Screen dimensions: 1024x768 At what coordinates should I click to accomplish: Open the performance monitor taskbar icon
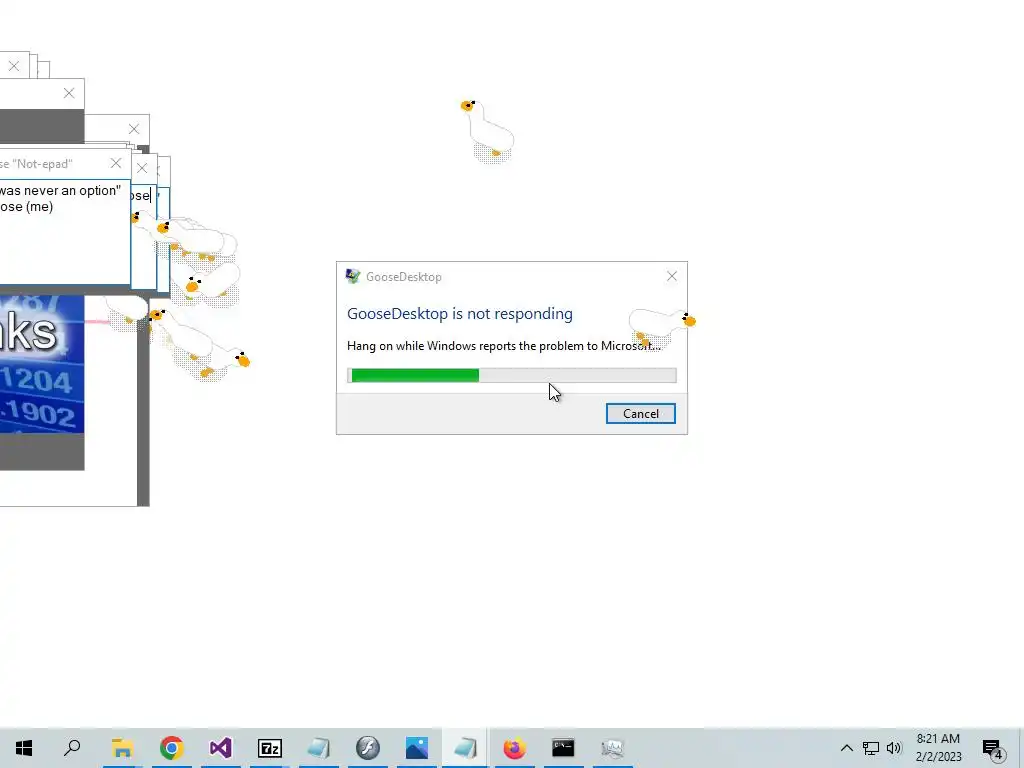(x=612, y=748)
